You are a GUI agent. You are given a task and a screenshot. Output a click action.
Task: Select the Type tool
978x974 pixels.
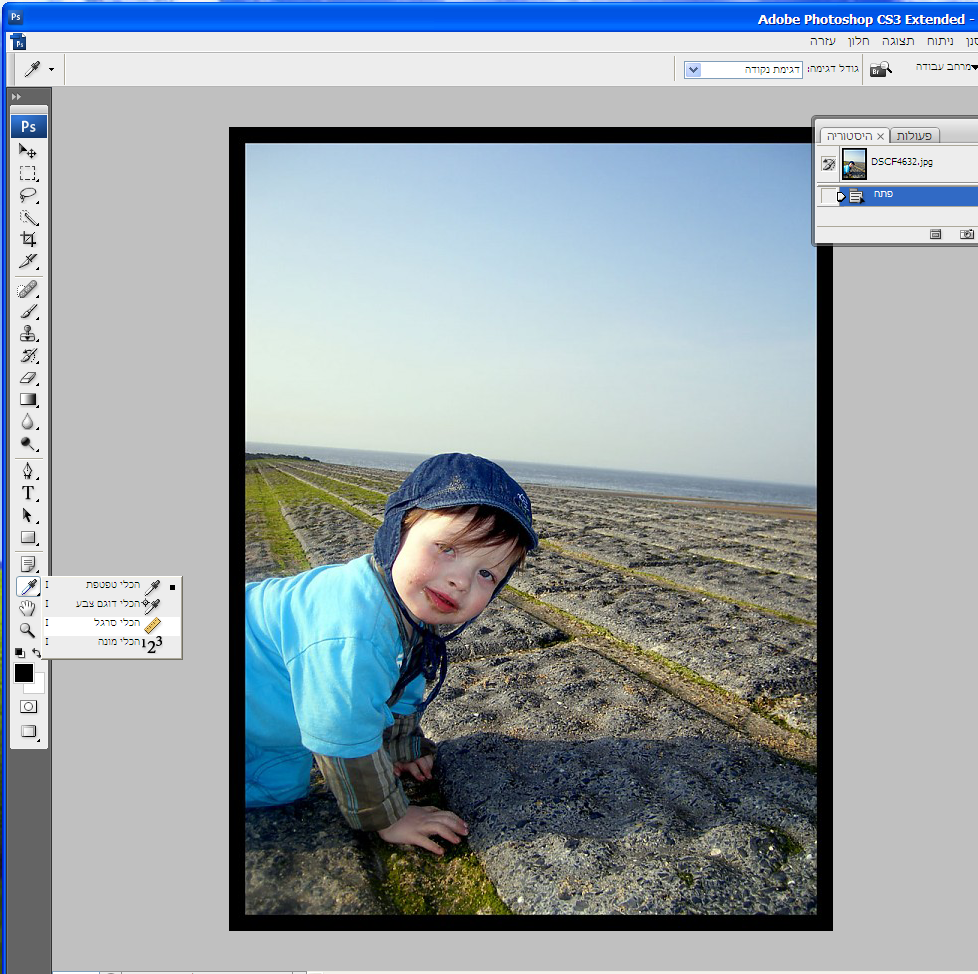point(27,493)
